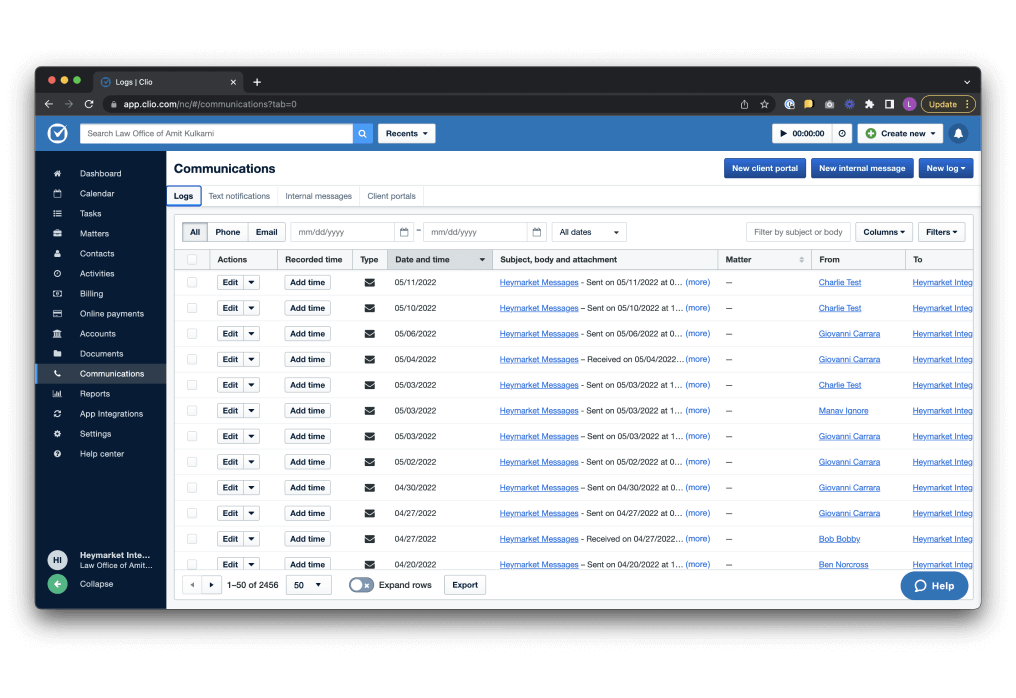Click the green Collapse arrow icon
The image size is (1016, 698).
point(57,584)
